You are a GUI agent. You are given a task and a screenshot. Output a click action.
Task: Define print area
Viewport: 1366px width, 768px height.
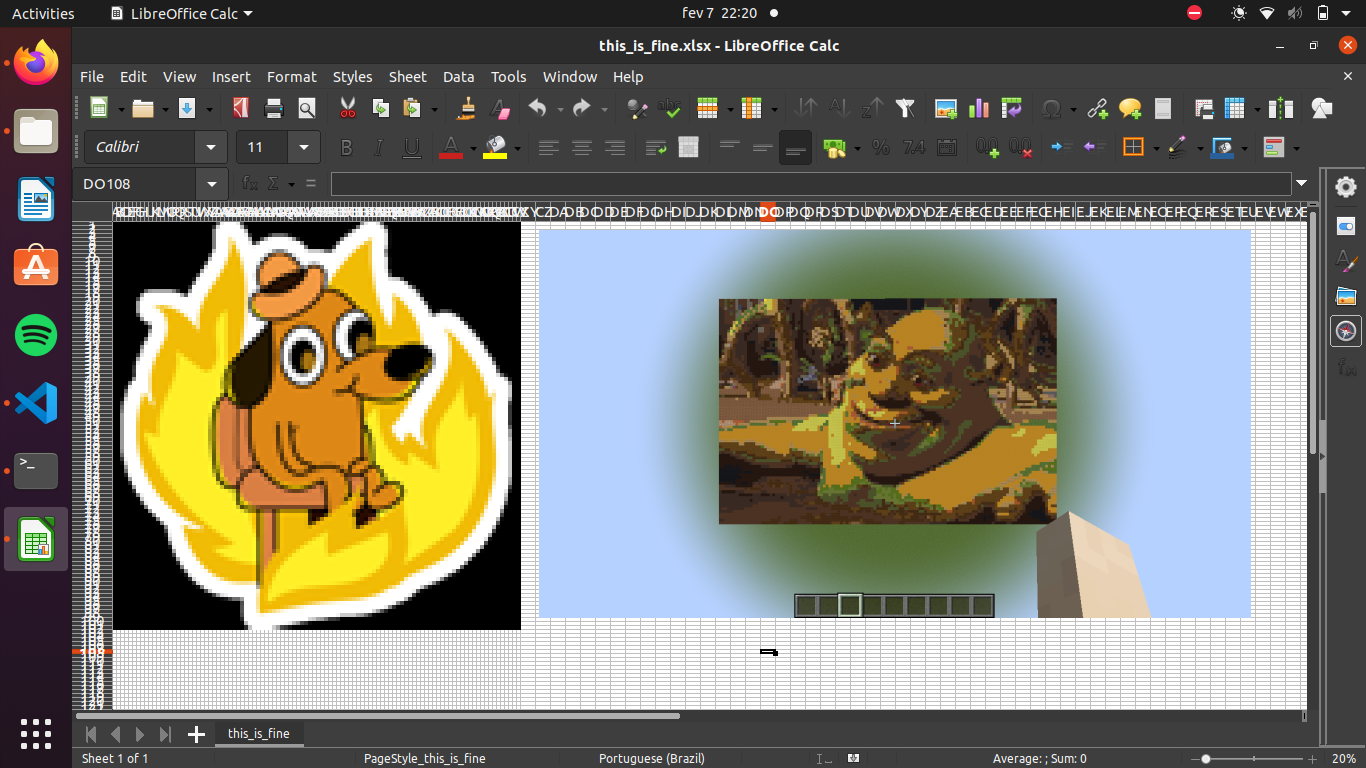click(x=1204, y=108)
